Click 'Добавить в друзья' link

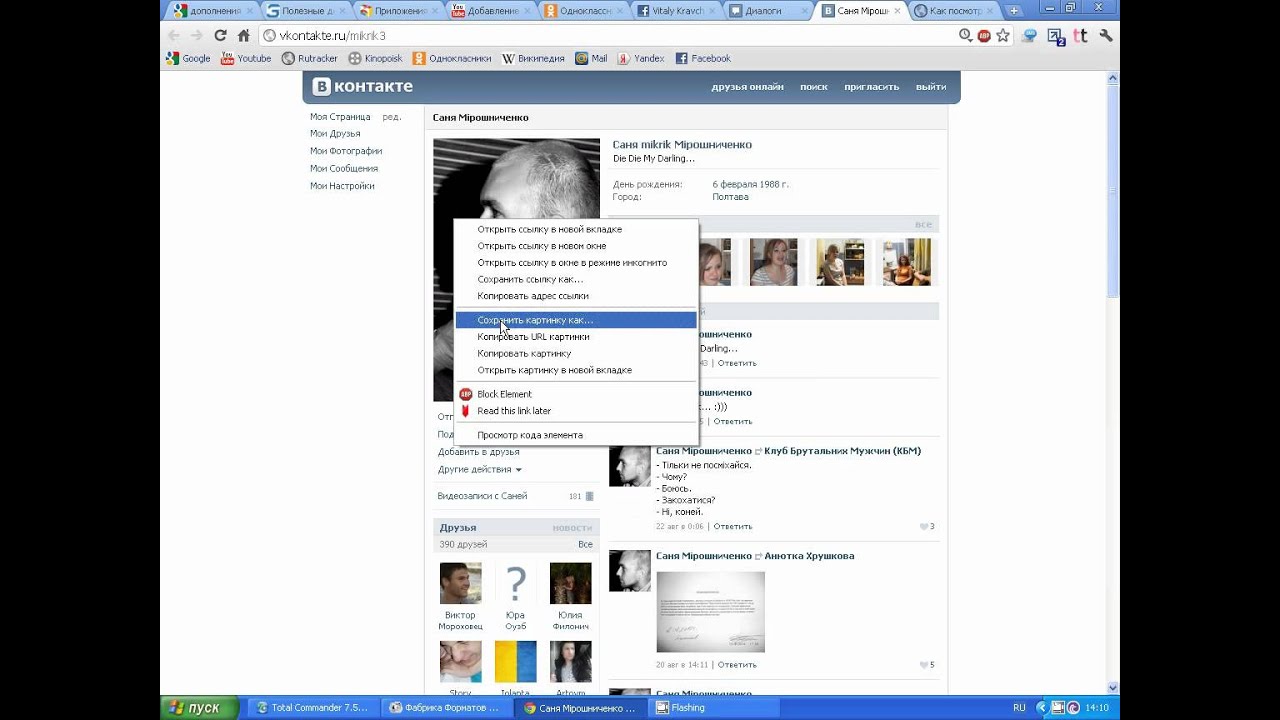[478, 452]
